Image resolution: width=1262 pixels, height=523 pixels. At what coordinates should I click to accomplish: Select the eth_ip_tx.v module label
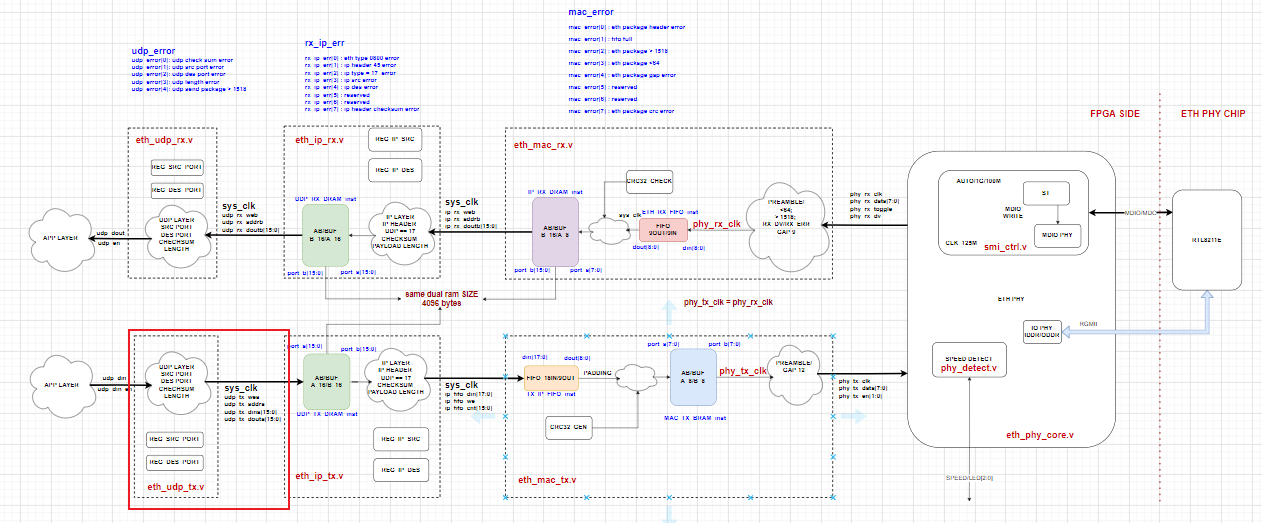pos(319,475)
